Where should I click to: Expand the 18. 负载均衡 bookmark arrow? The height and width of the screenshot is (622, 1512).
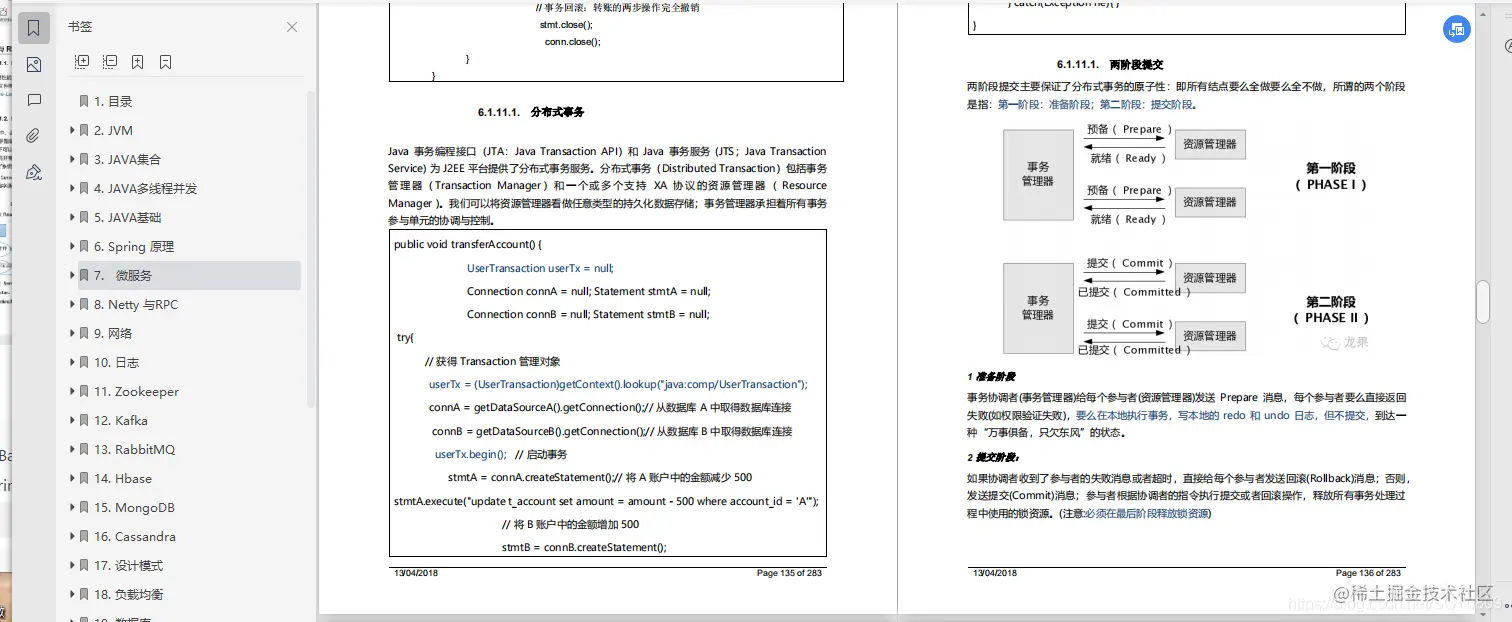pos(72,595)
